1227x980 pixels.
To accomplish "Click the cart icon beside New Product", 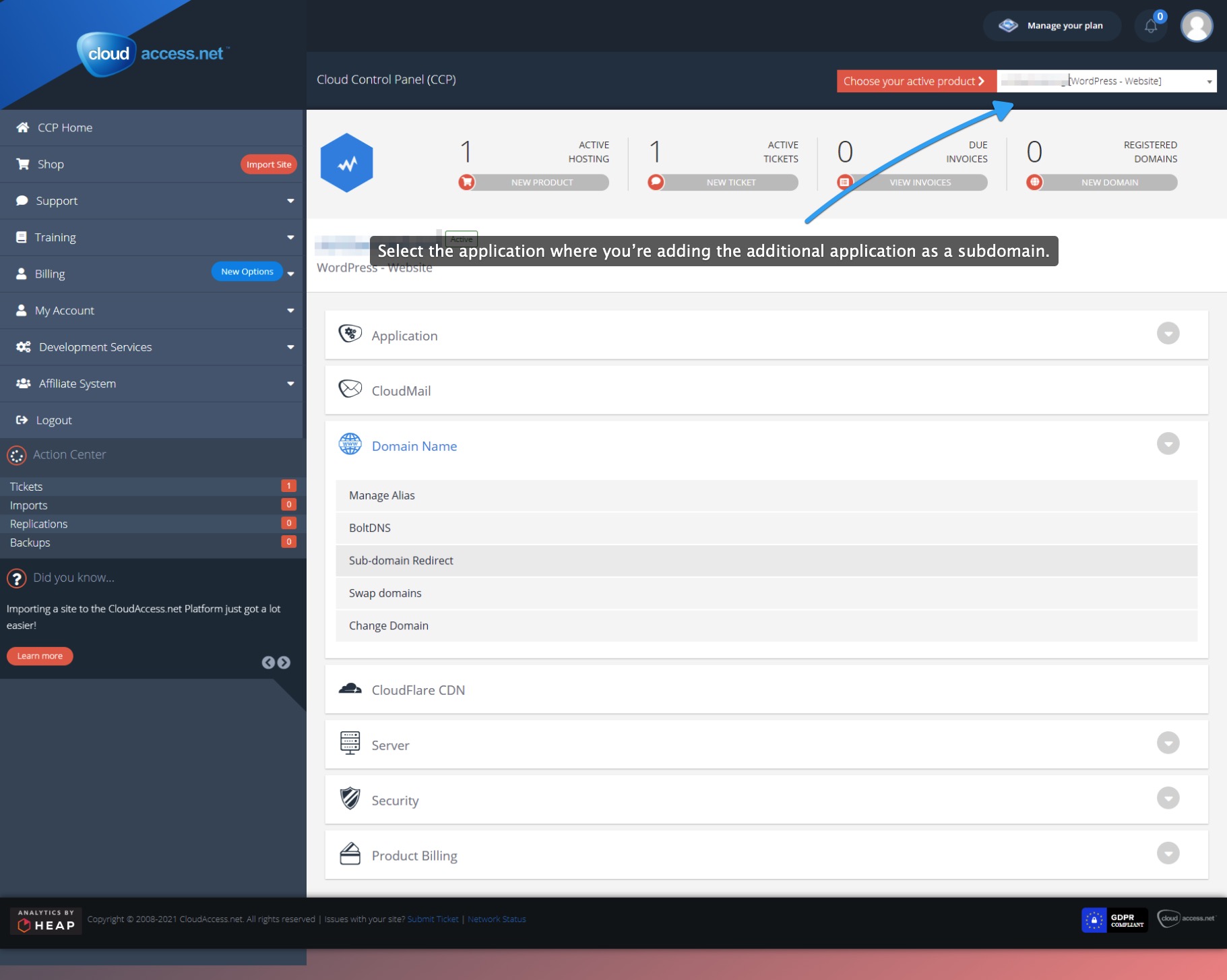I will point(466,182).
